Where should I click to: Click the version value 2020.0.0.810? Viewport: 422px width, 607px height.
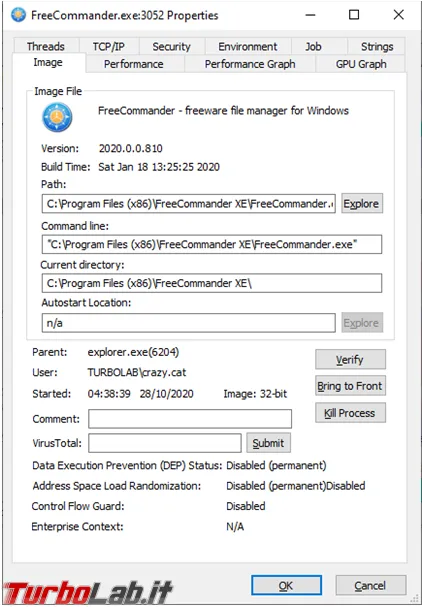click(x=130, y=148)
